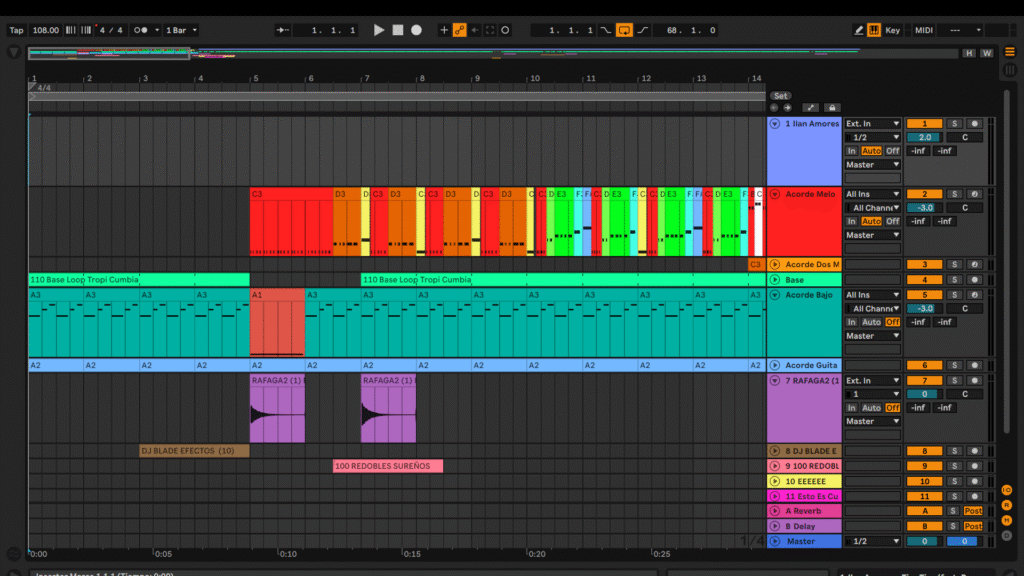The height and width of the screenshot is (576, 1024).
Task: Toggle the Metronome button
Action: coord(141,30)
